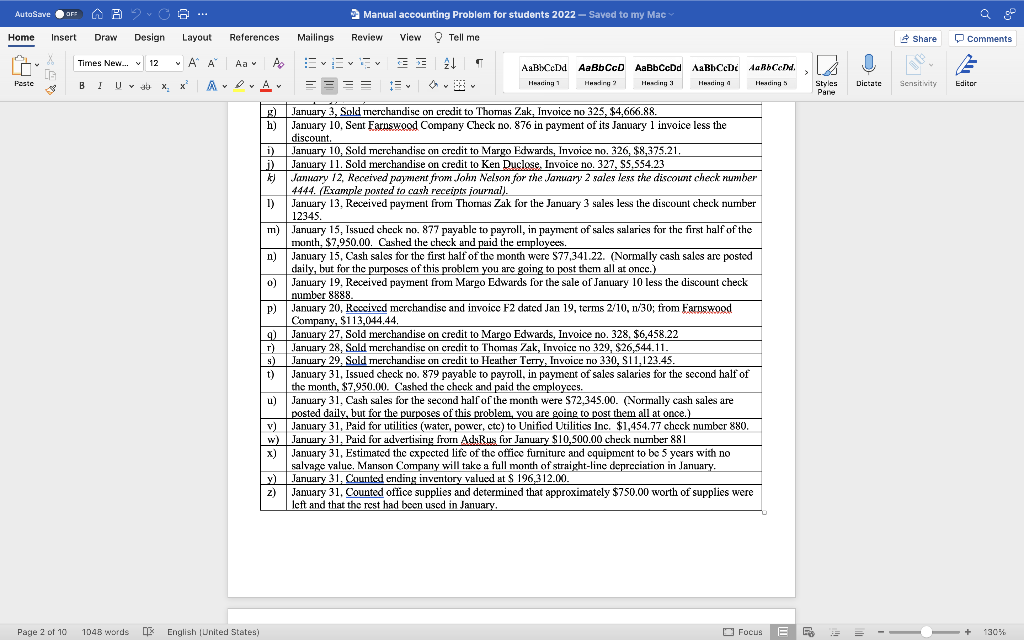The height and width of the screenshot is (640, 1024).
Task: Toggle underline formatting
Action: (x=118, y=86)
